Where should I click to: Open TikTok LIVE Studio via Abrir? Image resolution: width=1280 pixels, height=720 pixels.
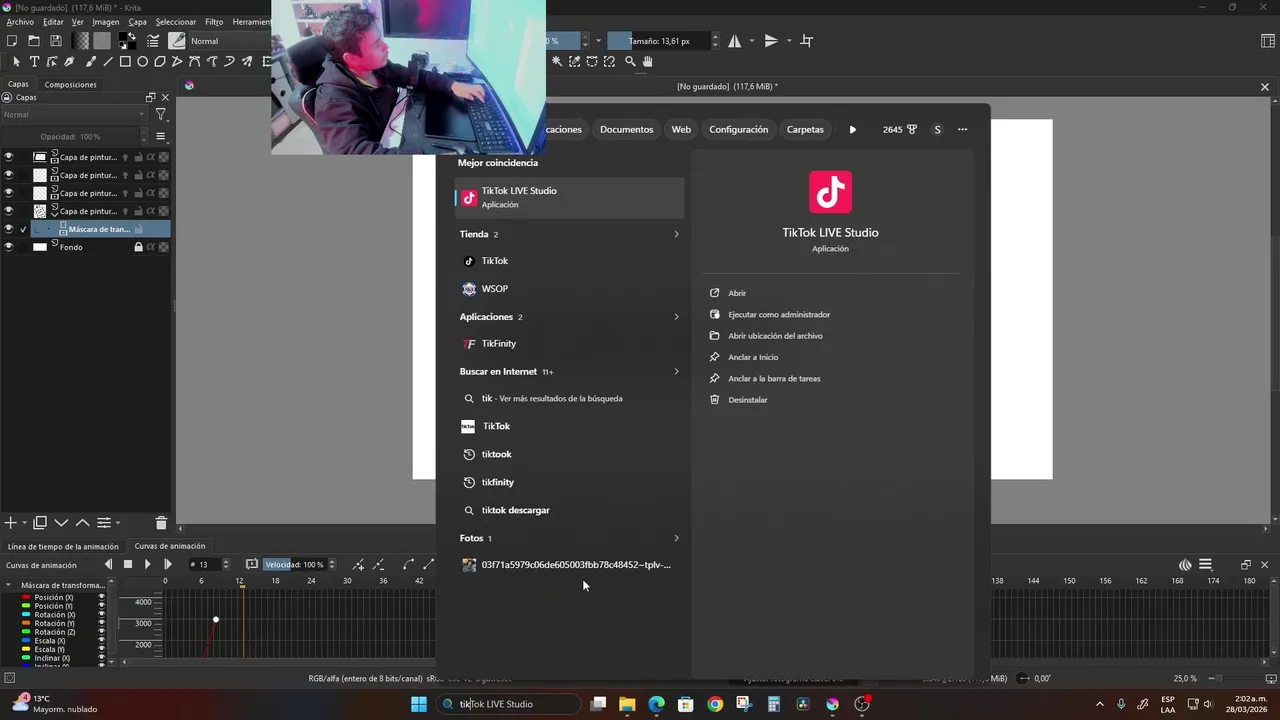point(737,293)
